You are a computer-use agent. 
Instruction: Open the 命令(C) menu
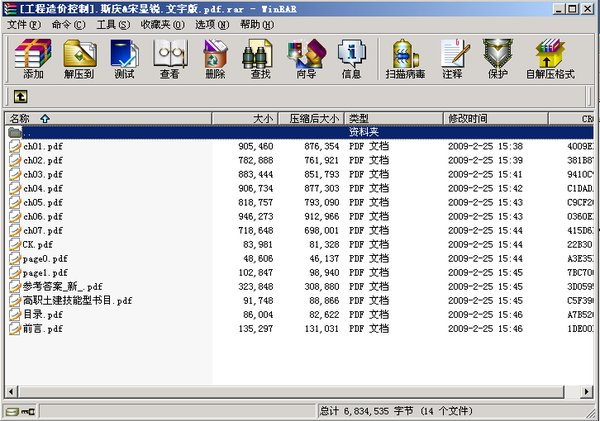pyautogui.click(x=68, y=25)
